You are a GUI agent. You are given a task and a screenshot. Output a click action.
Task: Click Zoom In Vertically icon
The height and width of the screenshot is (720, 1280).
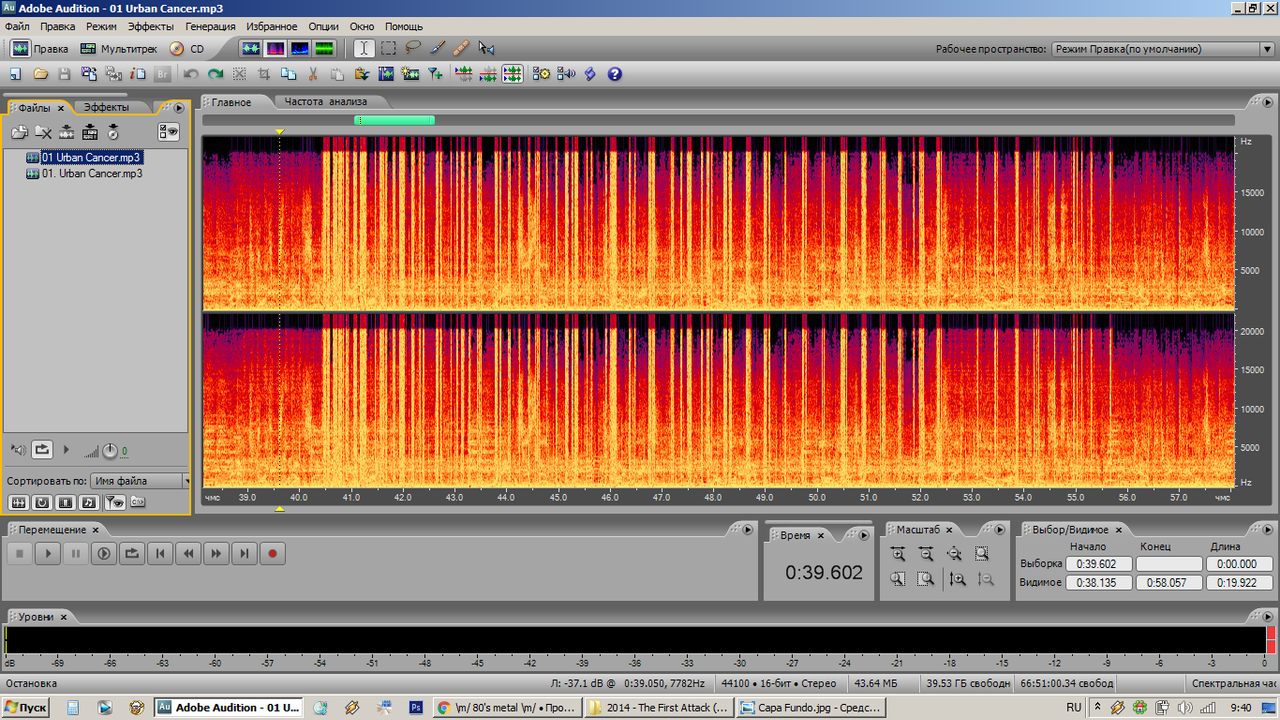click(x=957, y=578)
